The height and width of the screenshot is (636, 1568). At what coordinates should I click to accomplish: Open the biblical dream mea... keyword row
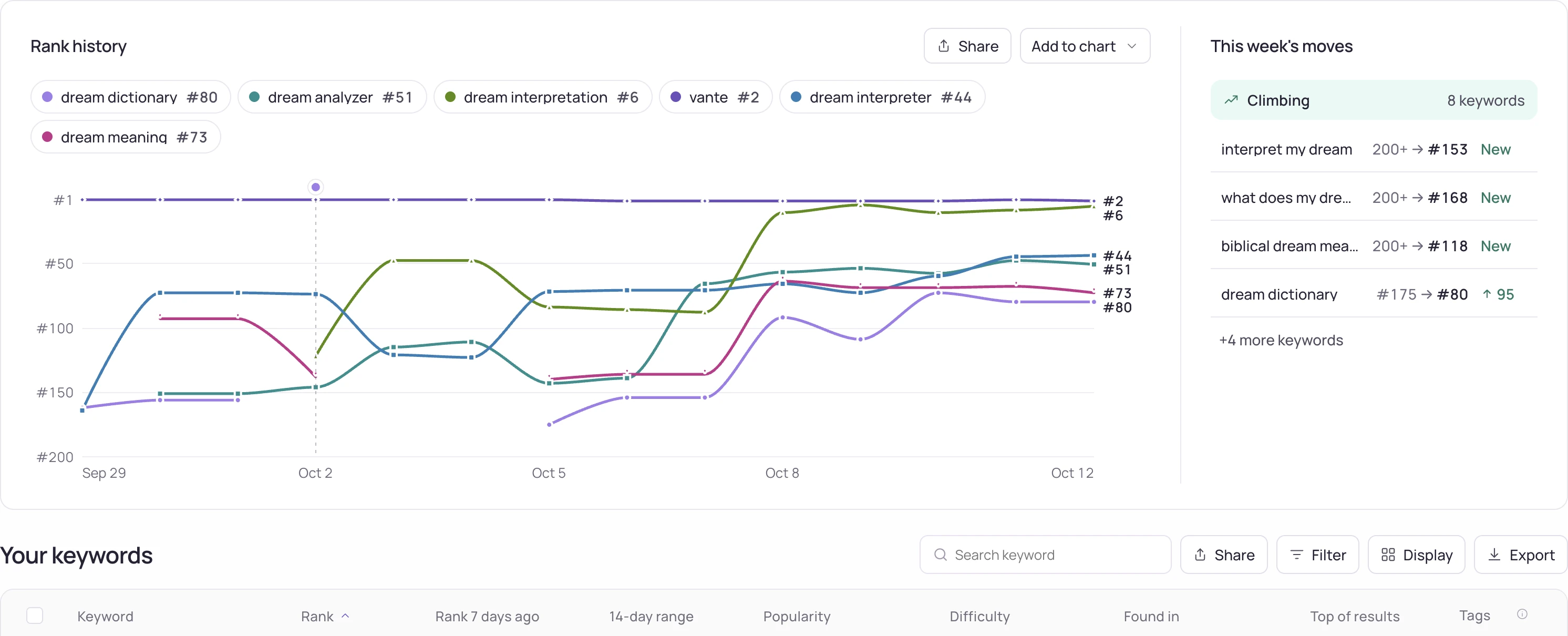1373,246
